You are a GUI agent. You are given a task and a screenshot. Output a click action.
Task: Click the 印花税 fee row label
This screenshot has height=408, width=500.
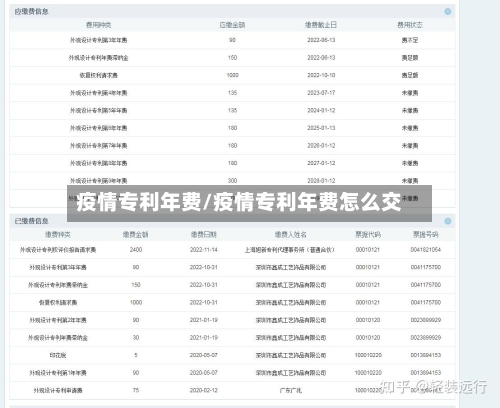point(58,355)
